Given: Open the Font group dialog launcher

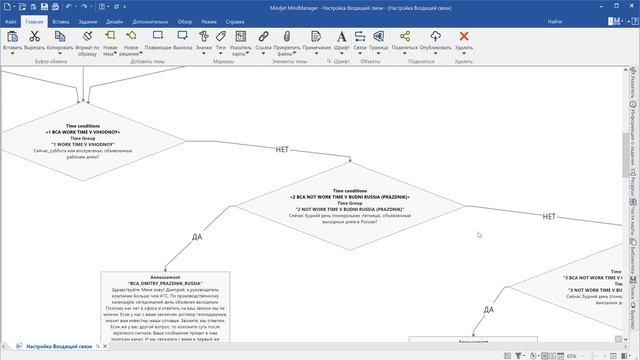Looking at the screenshot, I should coord(329,61).
